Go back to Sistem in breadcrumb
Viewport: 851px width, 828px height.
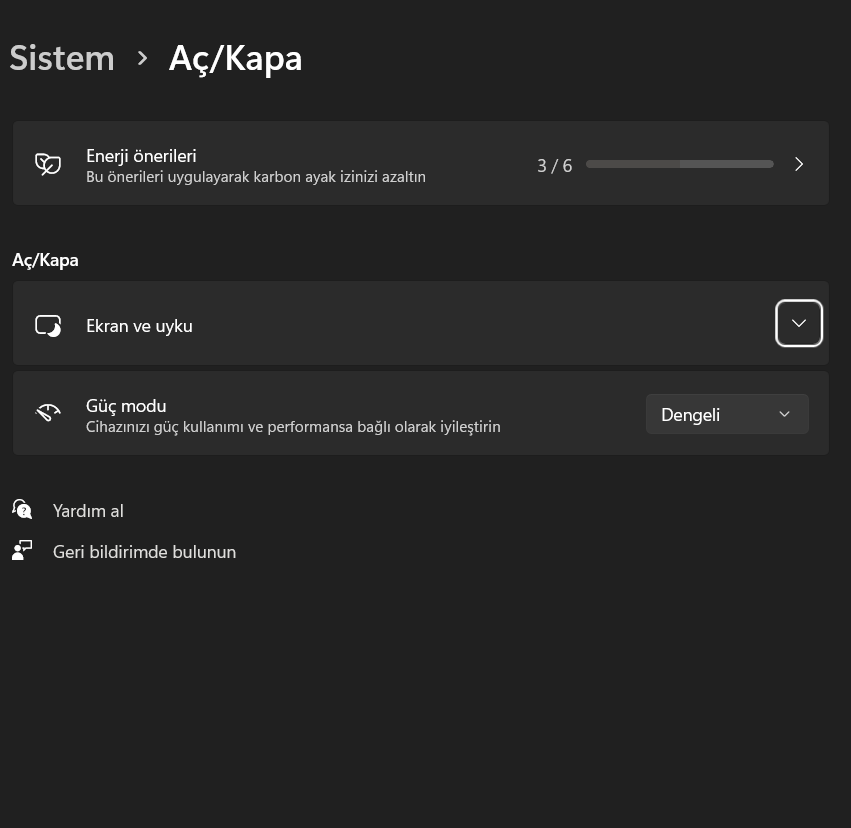point(62,58)
